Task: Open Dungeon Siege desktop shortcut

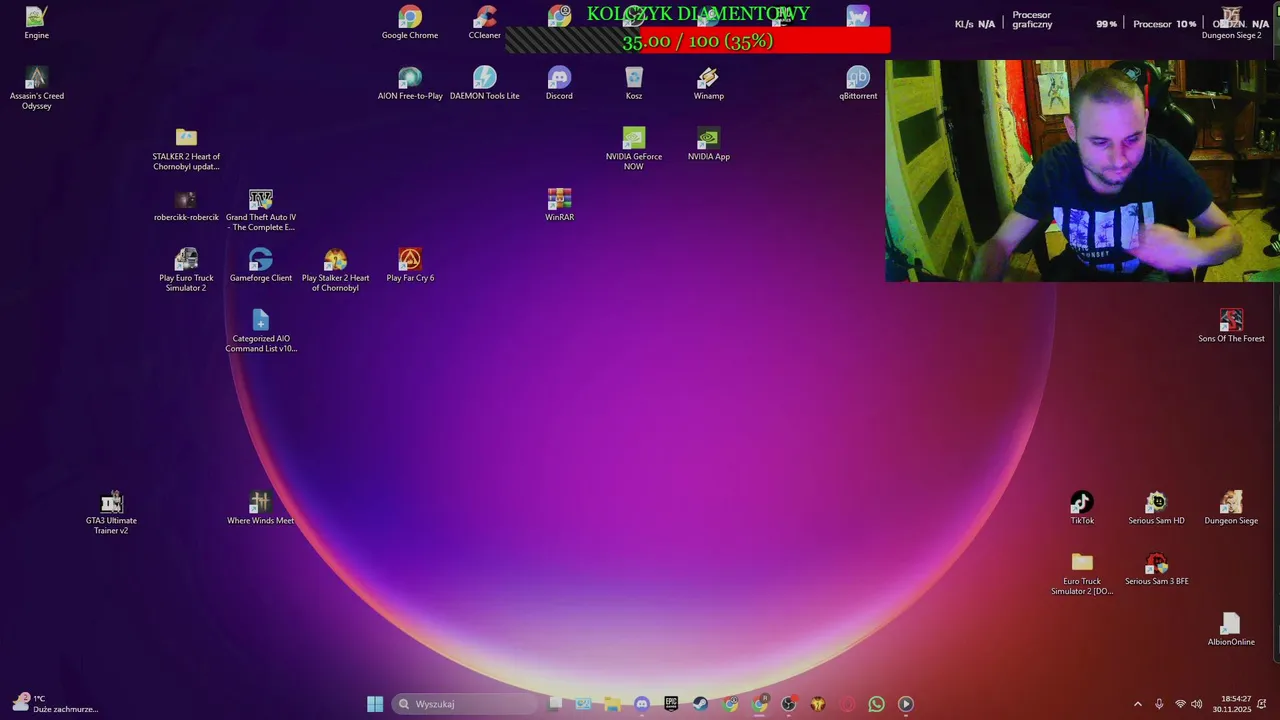Action: click(x=1231, y=509)
